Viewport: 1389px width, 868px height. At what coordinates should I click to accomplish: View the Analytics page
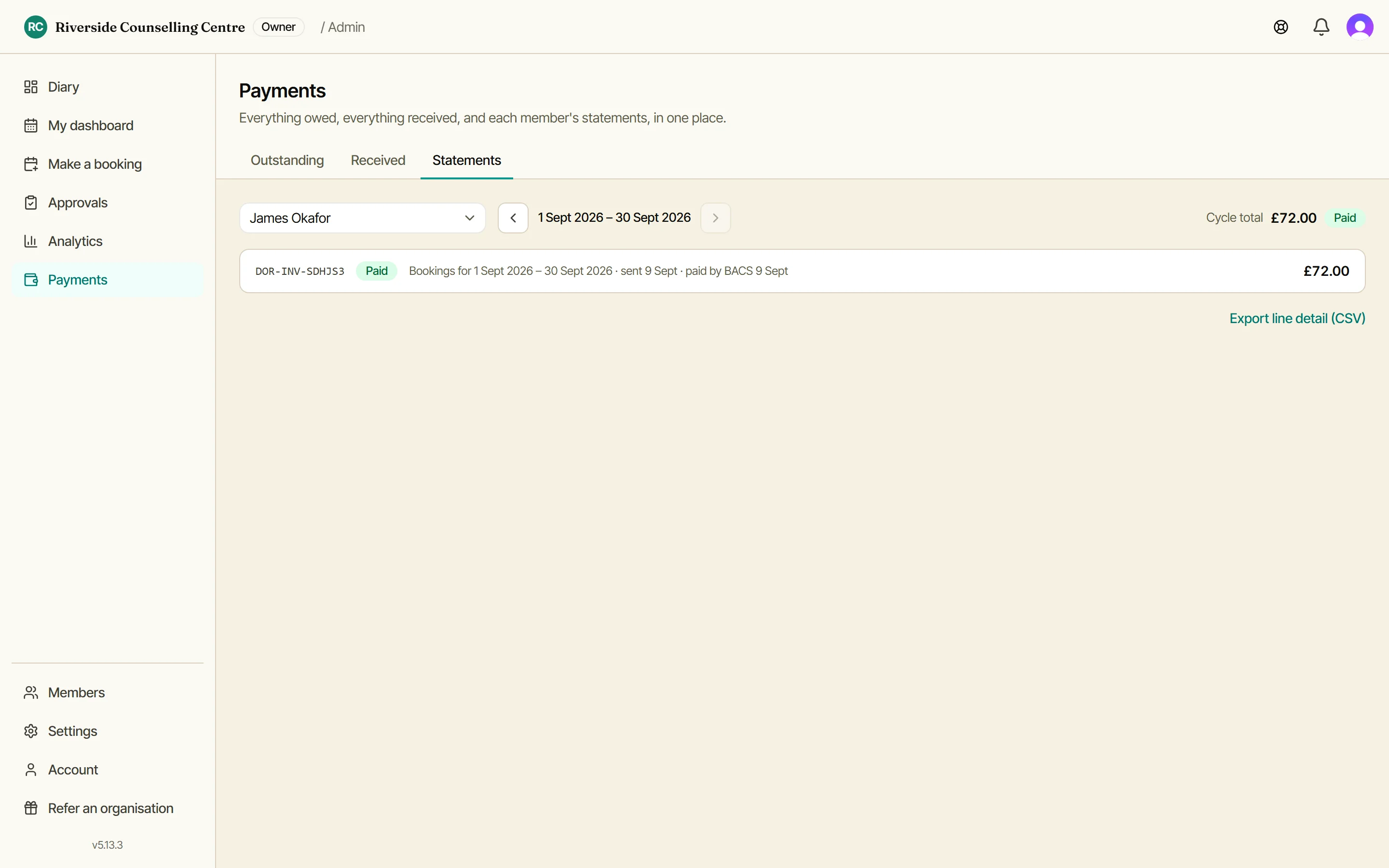tap(108, 241)
